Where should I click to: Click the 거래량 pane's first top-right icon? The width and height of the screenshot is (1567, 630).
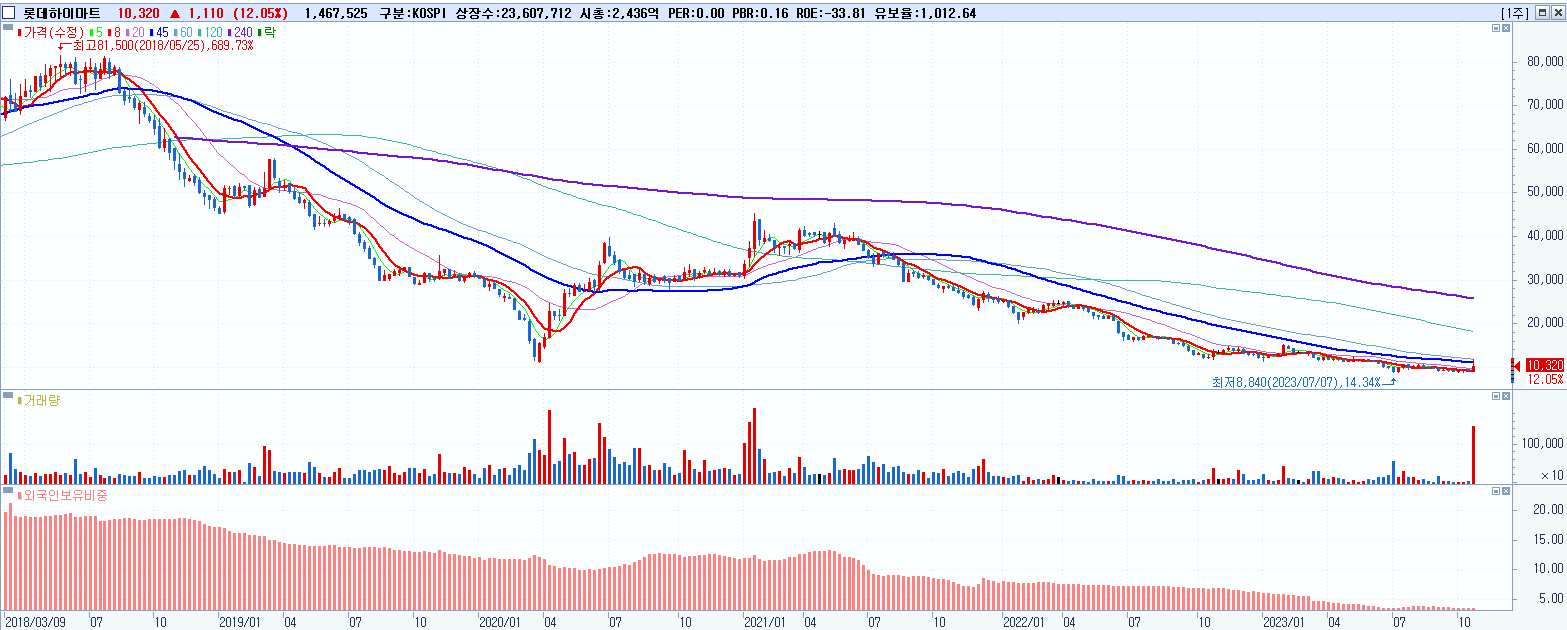point(1496,397)
